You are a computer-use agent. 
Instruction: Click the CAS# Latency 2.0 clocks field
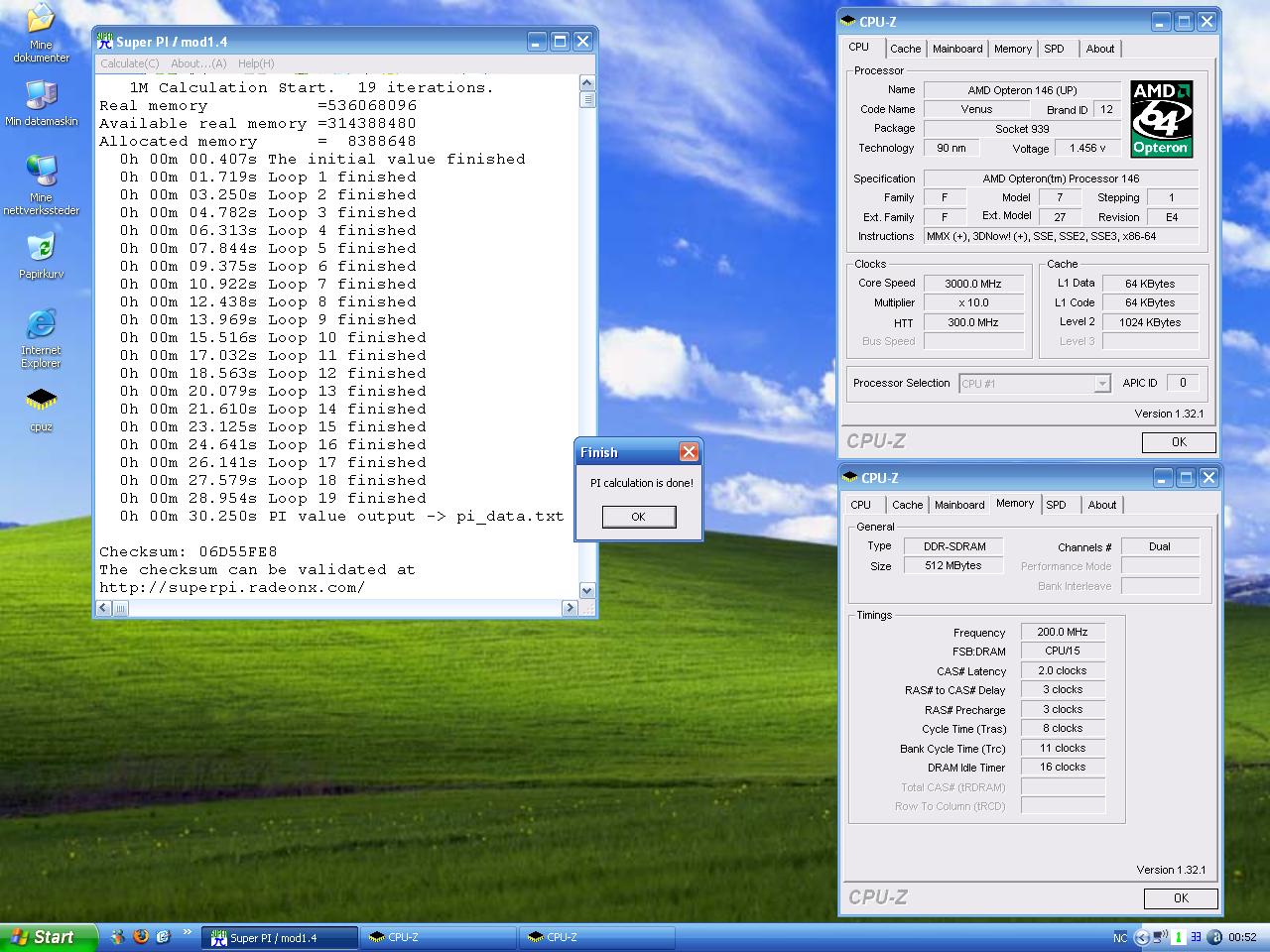click(x=1063, y=671)
